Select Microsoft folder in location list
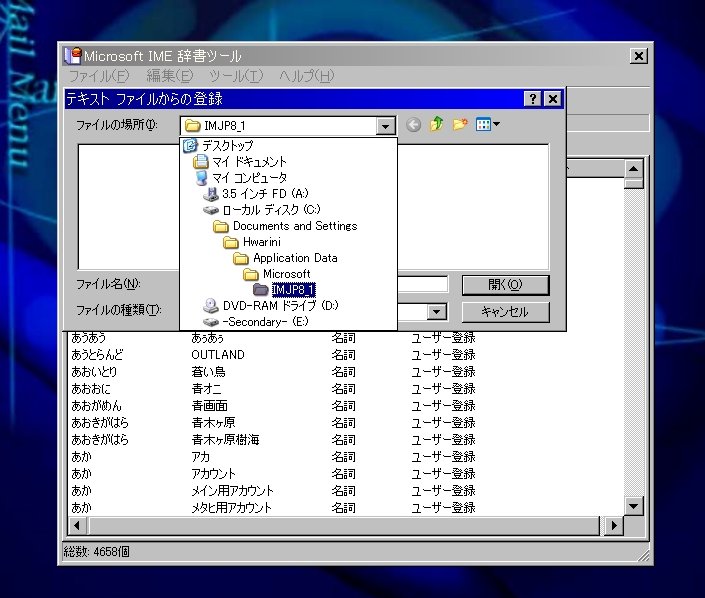Screen dimensions: 705x598 (x=288, y=274)
